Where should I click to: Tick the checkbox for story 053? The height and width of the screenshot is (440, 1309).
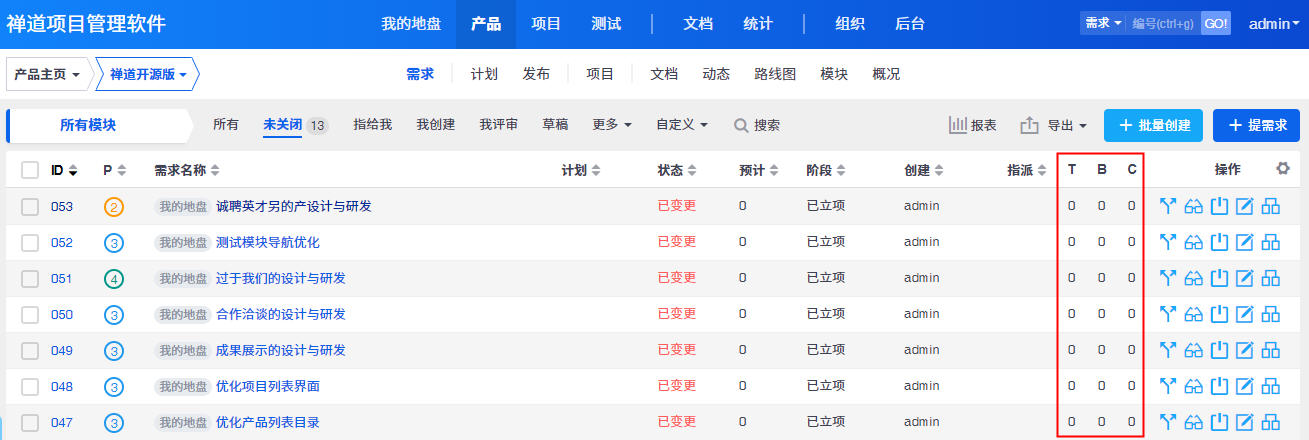pyautogui.click(x=30, y=207)
